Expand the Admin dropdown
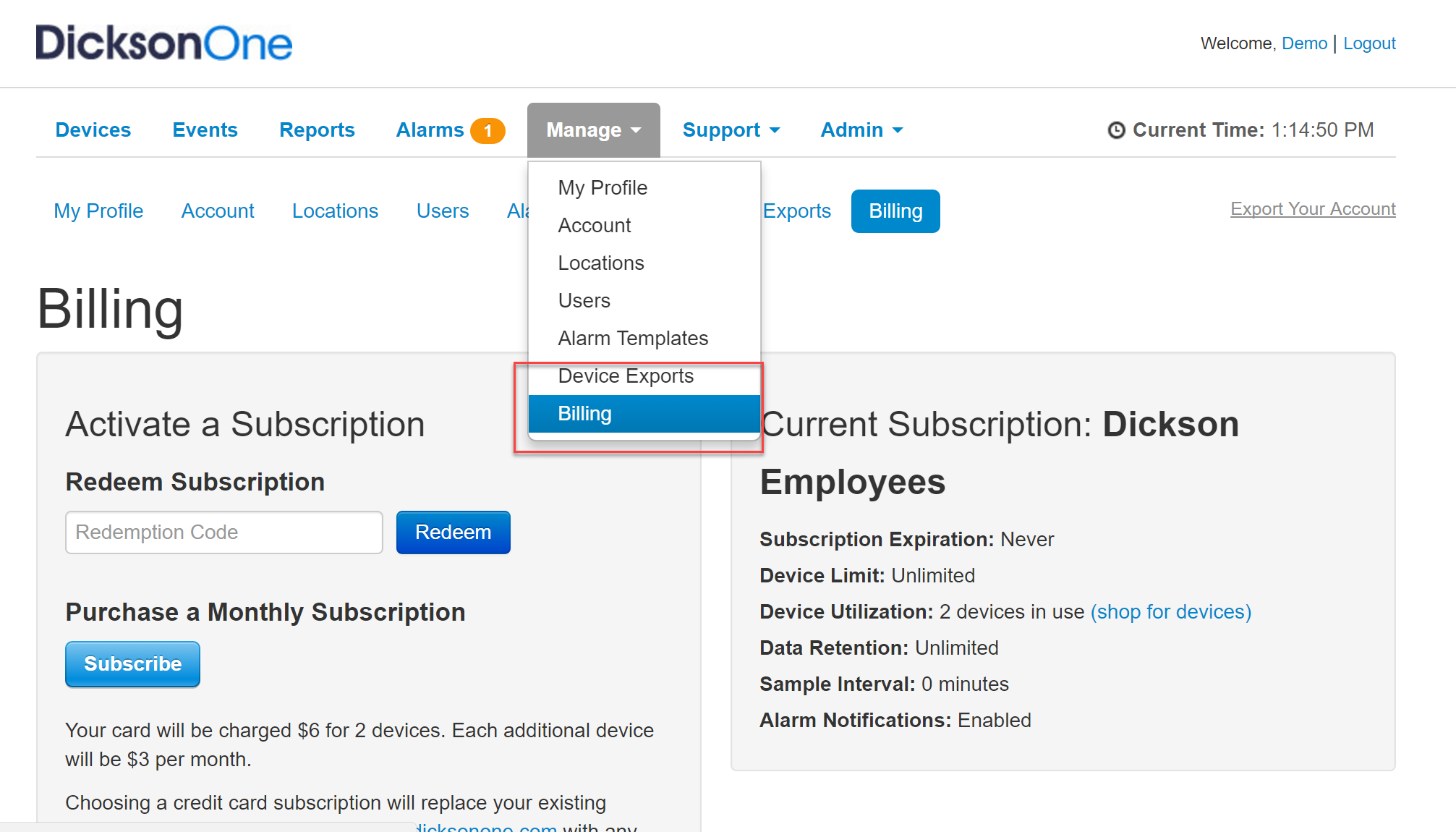 861,130
